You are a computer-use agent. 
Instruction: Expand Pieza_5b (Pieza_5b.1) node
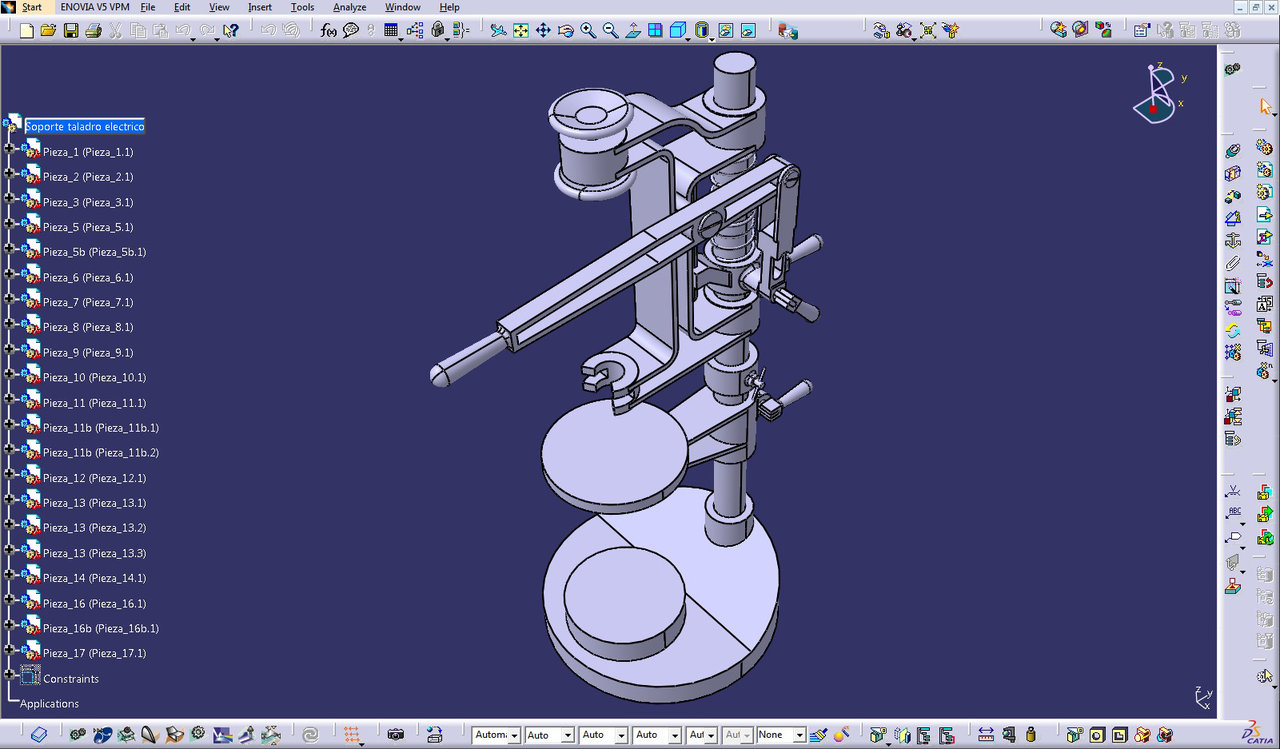click(10, 248)
